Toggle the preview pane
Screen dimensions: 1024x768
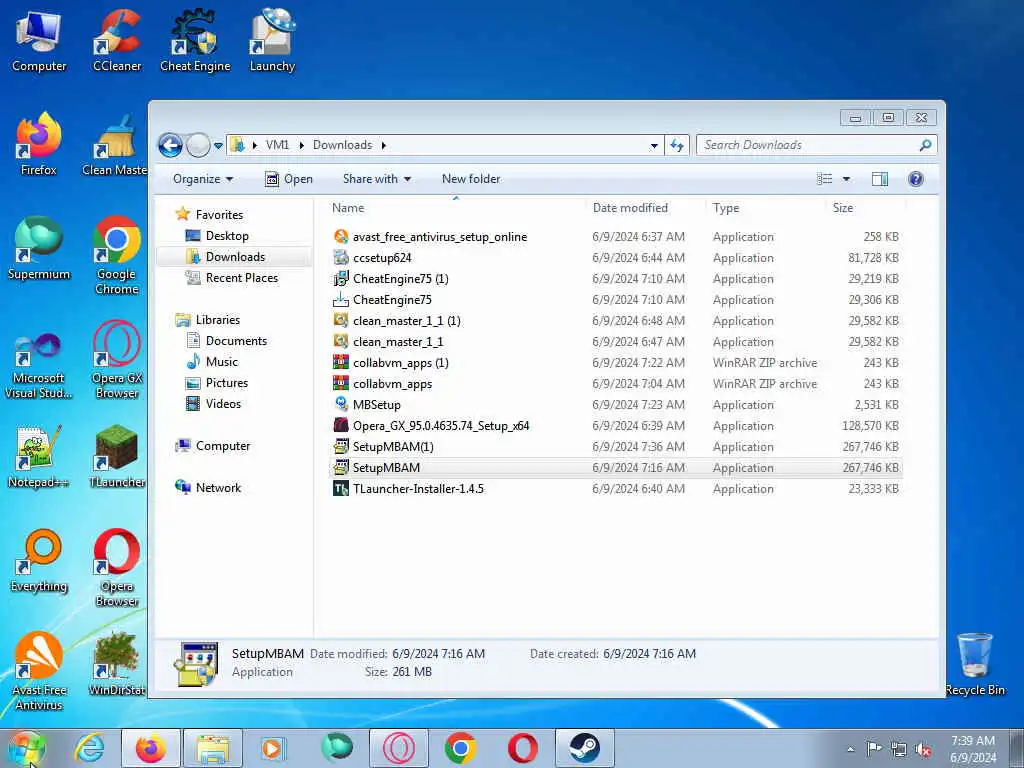(x=880, y=179)
